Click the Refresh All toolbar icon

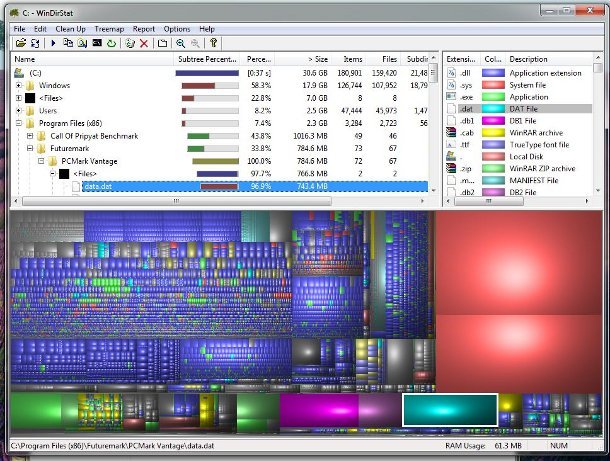pos(35,43)
